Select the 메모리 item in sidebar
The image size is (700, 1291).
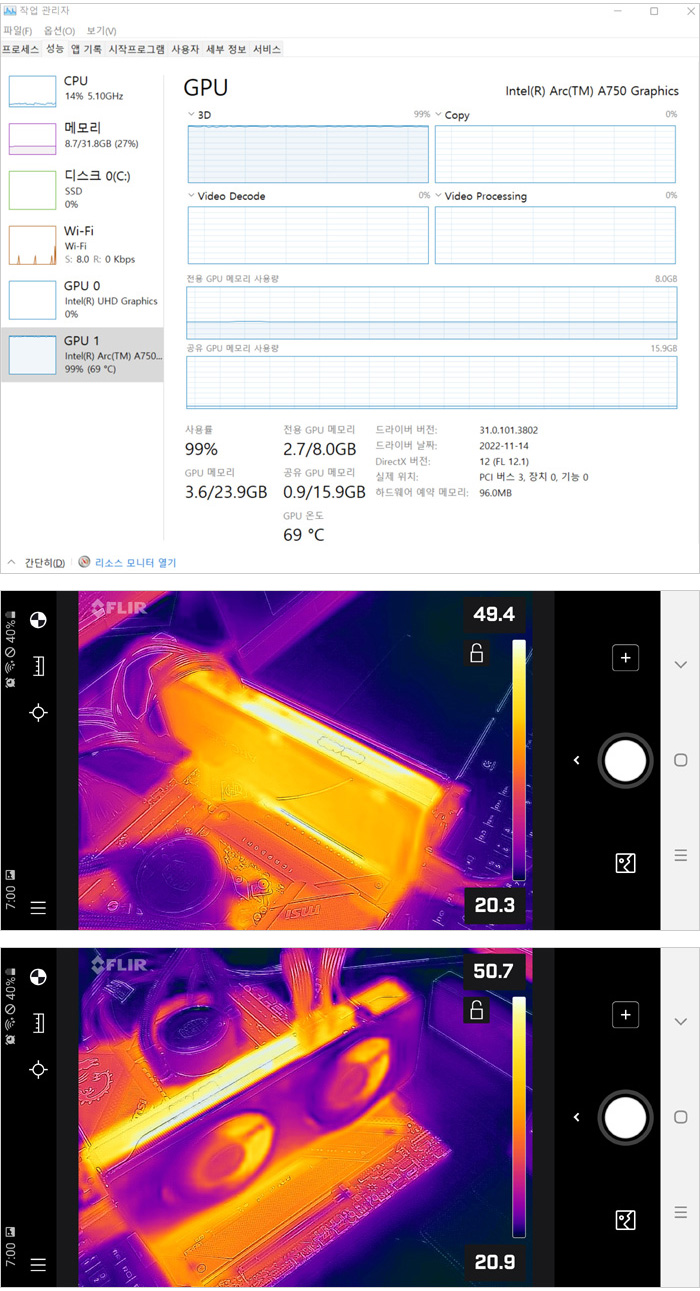click(x=82, y=136)
